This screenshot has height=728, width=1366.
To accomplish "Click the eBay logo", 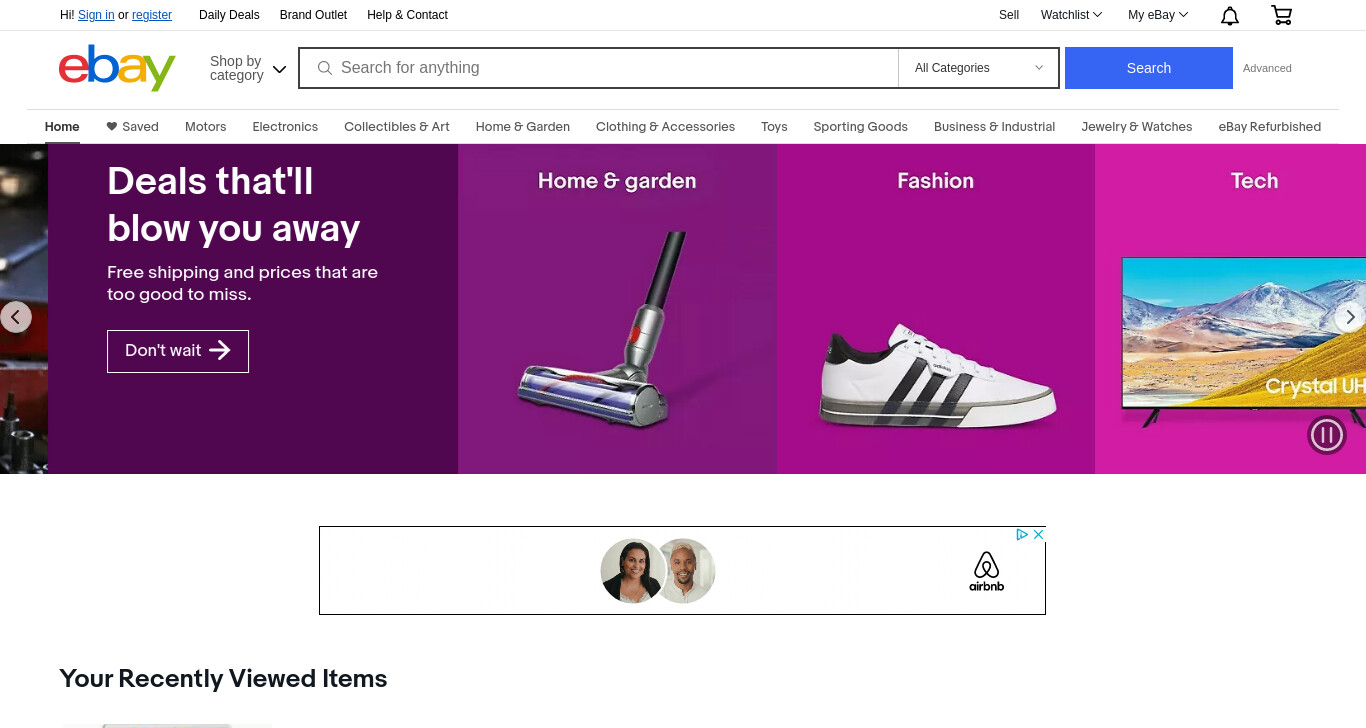I will (117, 68).
